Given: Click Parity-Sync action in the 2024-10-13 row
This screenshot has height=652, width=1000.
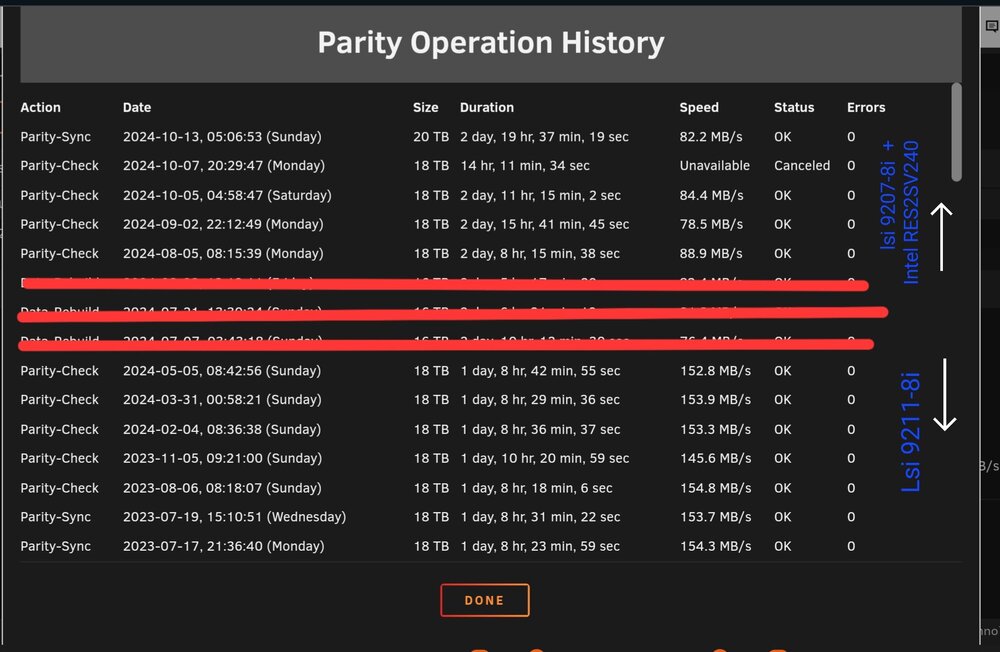Looking at the screenshot, I should 55,137.
